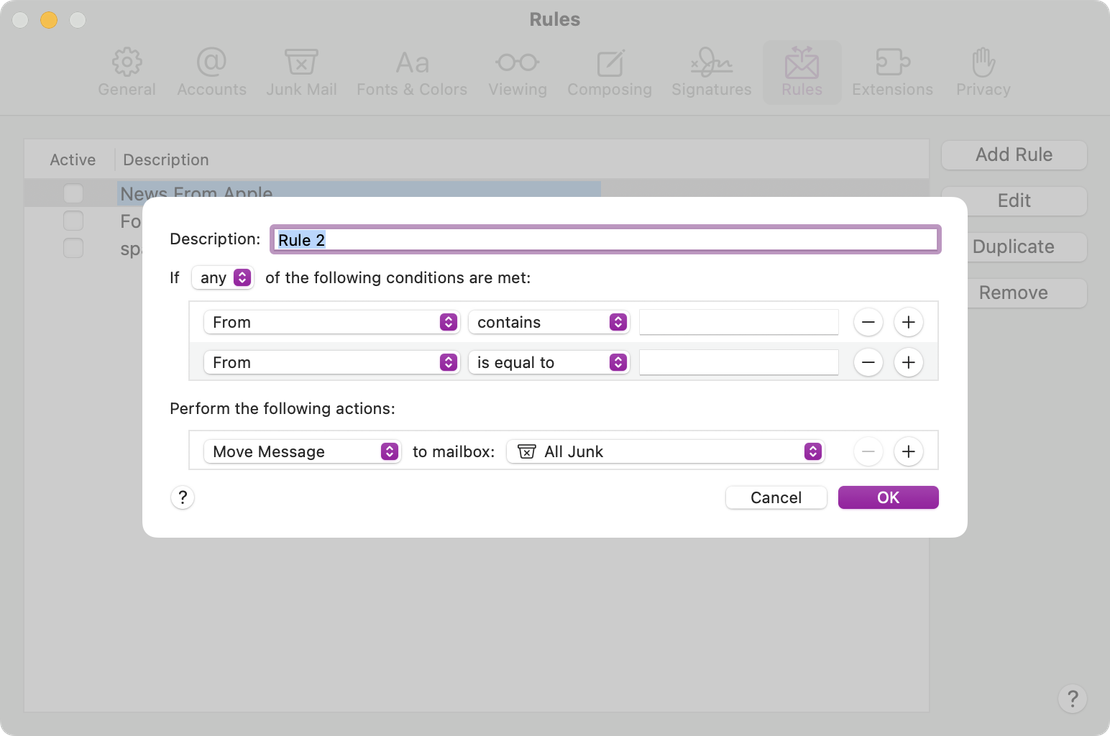Confirm the rule with OK
The height and width of the screenshot is (736, 1110).
888,498
